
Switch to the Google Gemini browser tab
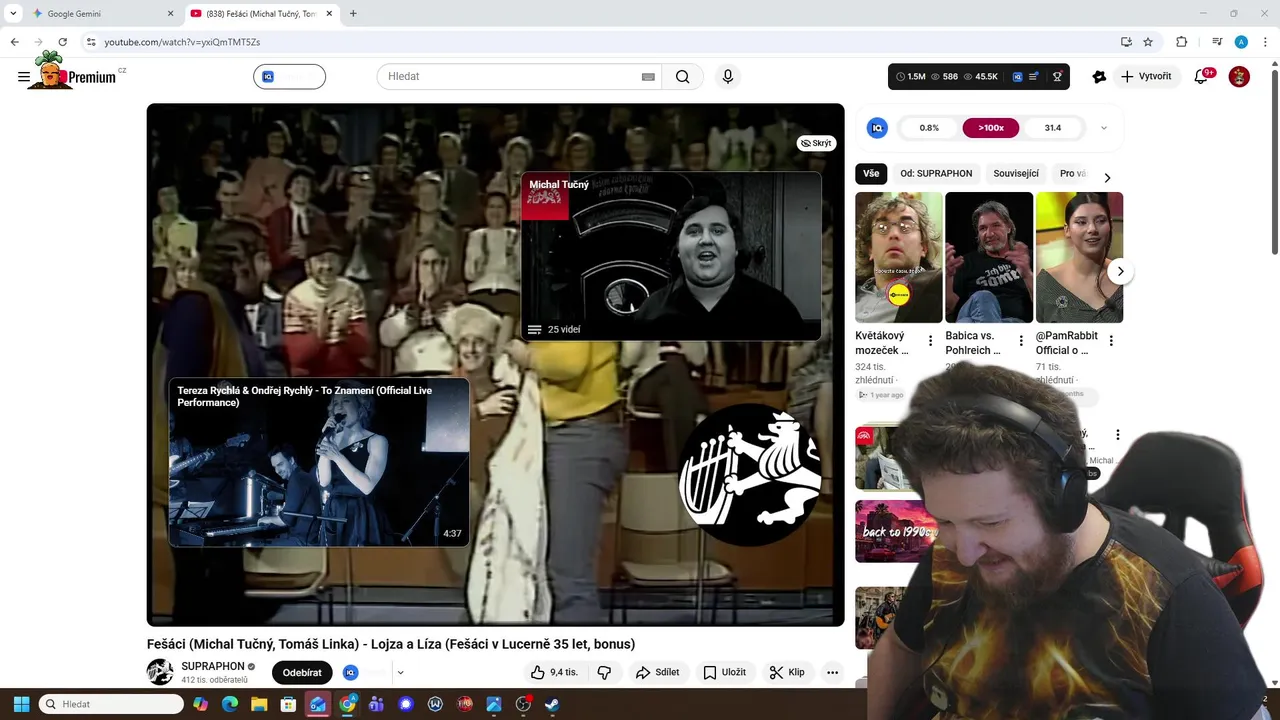[100, 14]
